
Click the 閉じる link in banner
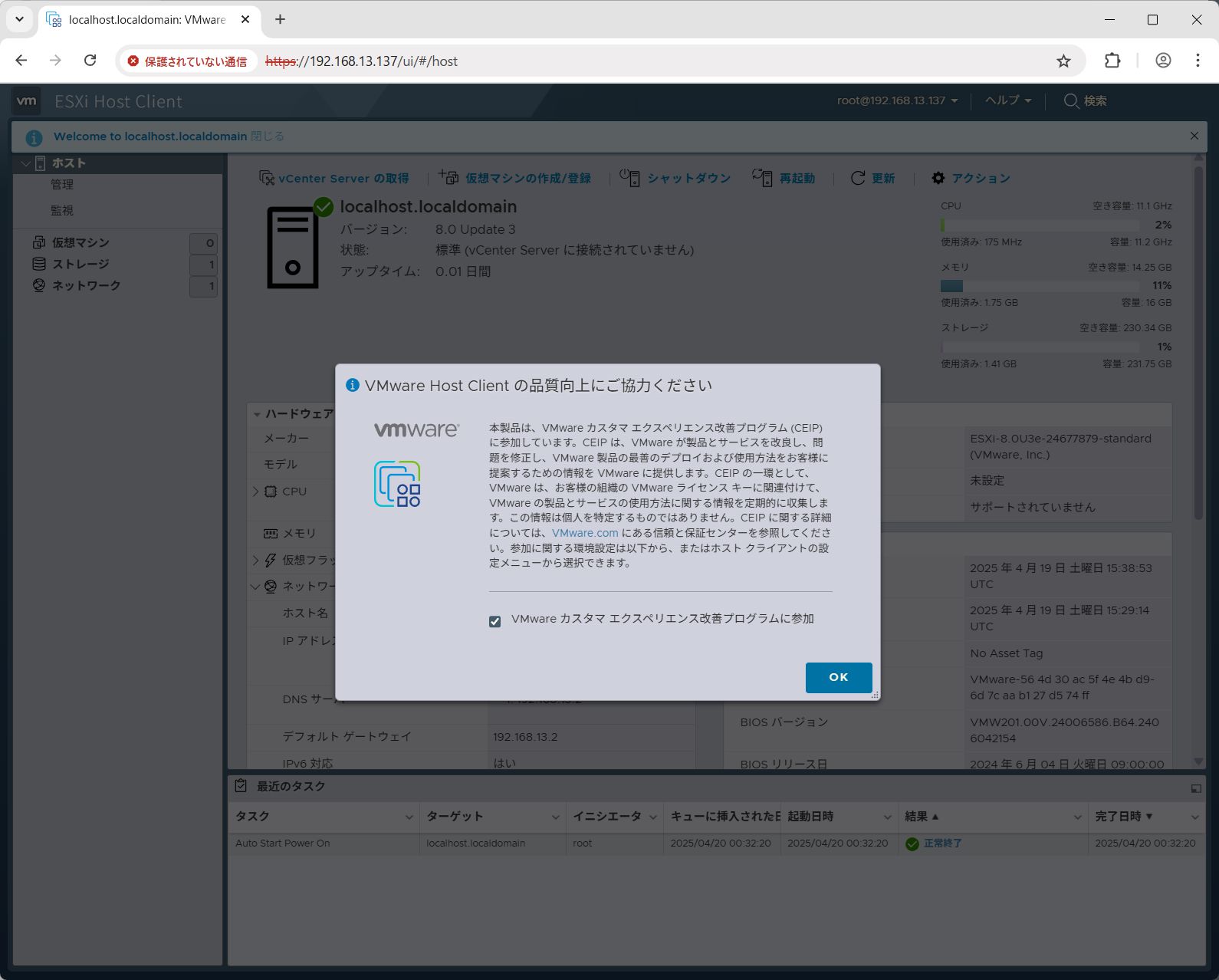pos(268,136)
